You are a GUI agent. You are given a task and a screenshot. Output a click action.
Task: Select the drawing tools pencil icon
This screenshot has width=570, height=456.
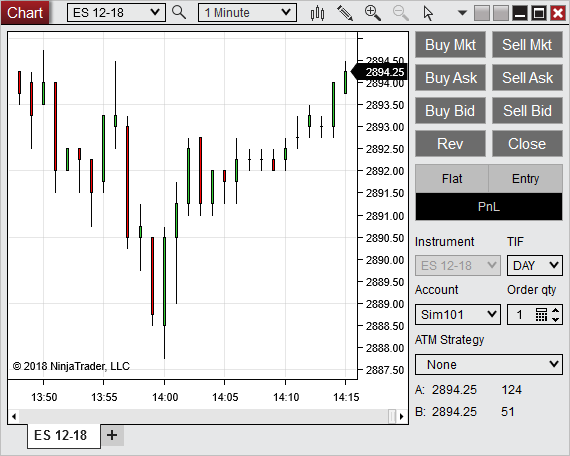[x=345, y=13]
